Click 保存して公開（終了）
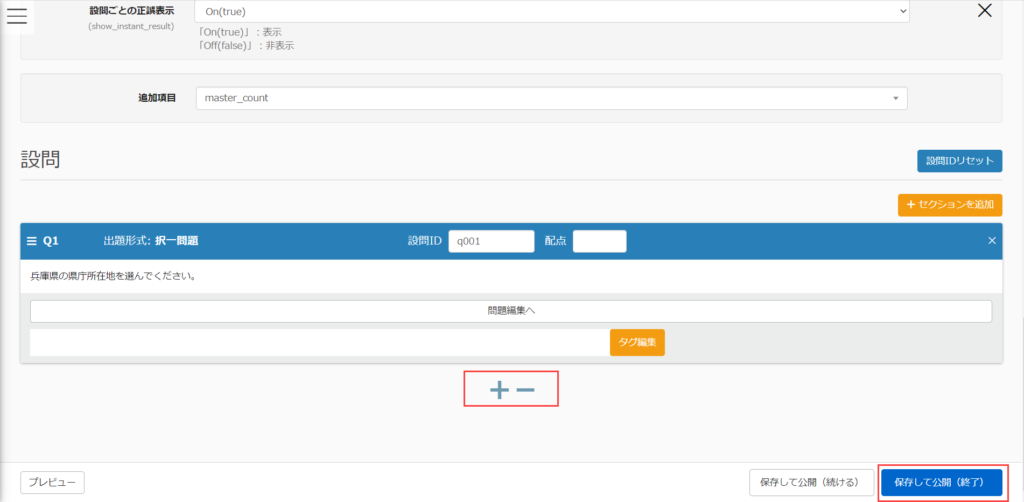This screenshot has height=502, width=1024. click(x=941, y=482)
